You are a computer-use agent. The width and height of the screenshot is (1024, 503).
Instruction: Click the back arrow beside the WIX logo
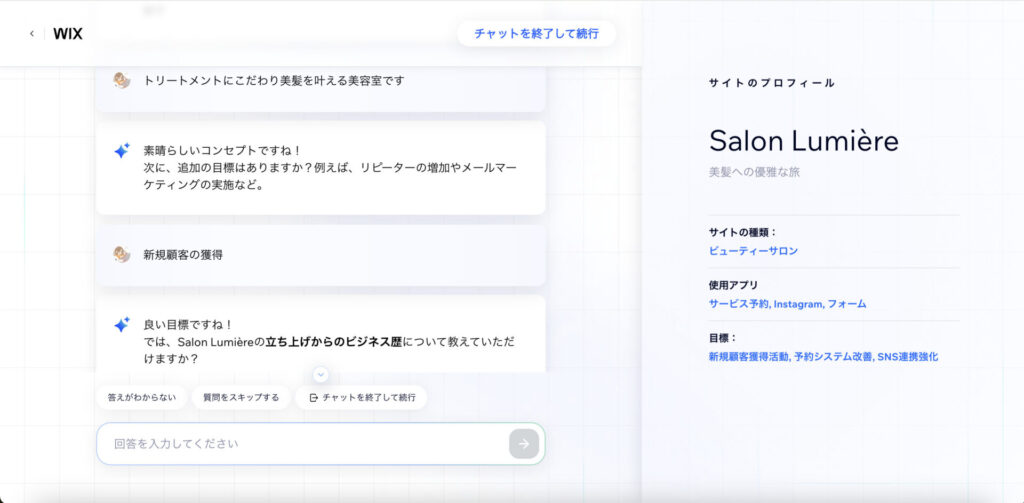tap(31, 34)
